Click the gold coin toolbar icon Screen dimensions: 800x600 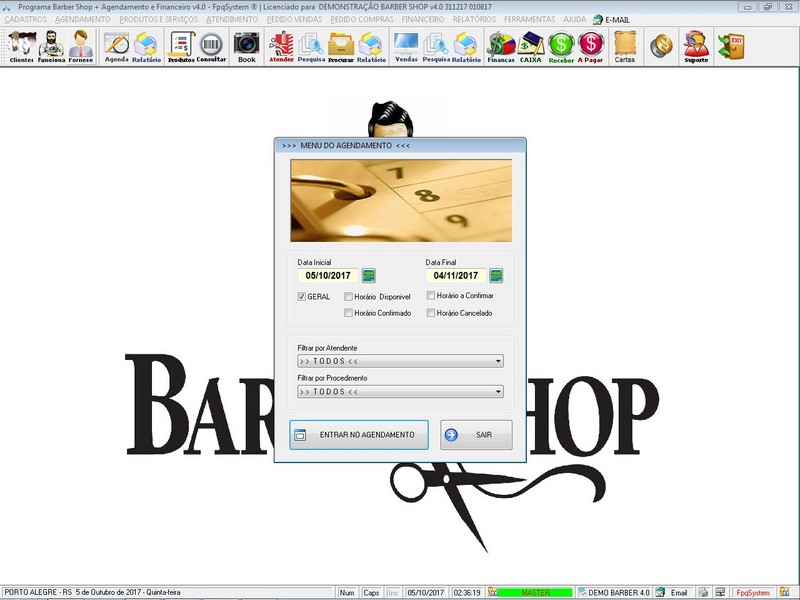pos(661,46)
